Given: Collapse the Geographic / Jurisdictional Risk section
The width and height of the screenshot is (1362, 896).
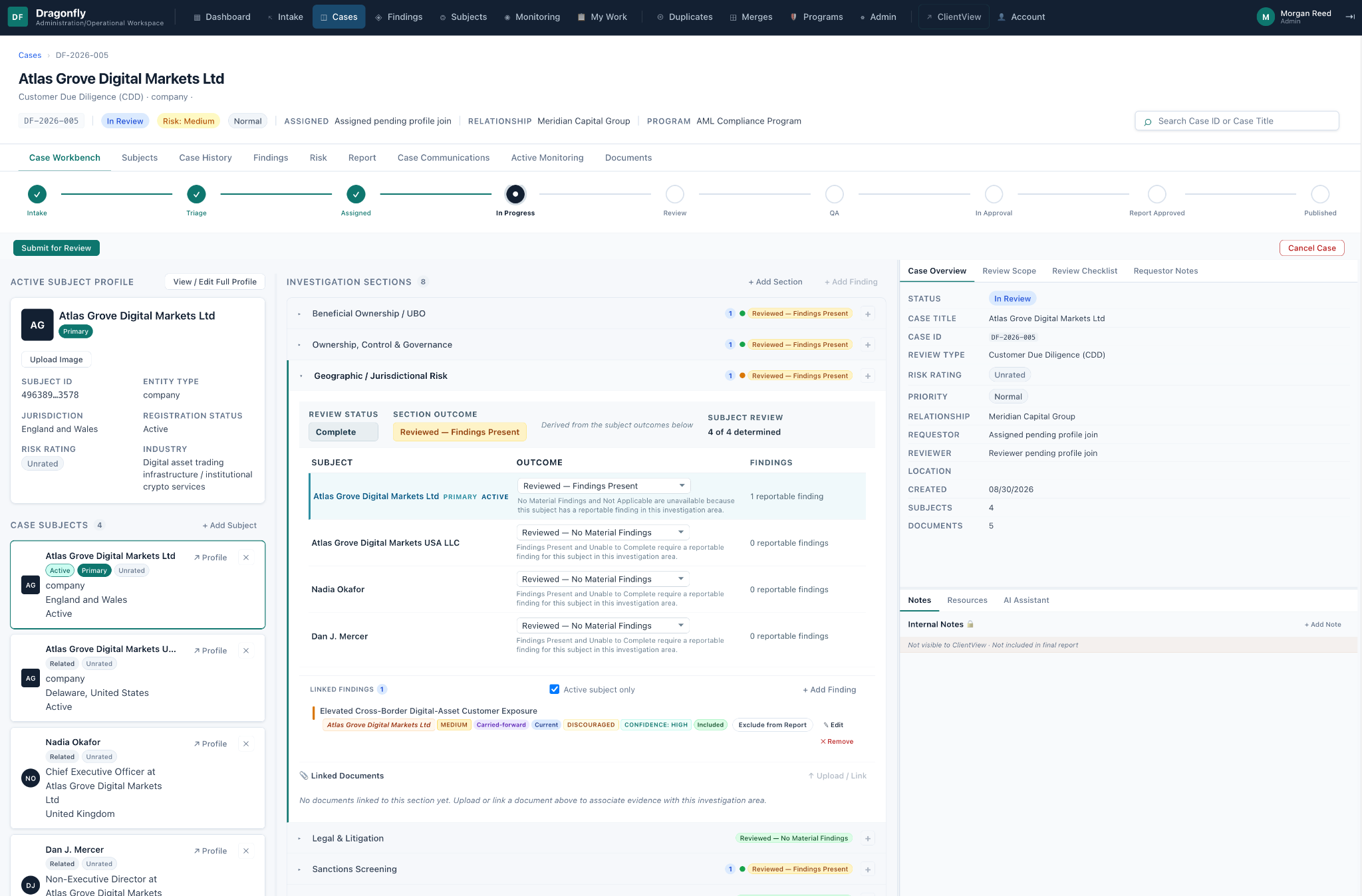Looking at the screenshot, I should pos(301,376).
